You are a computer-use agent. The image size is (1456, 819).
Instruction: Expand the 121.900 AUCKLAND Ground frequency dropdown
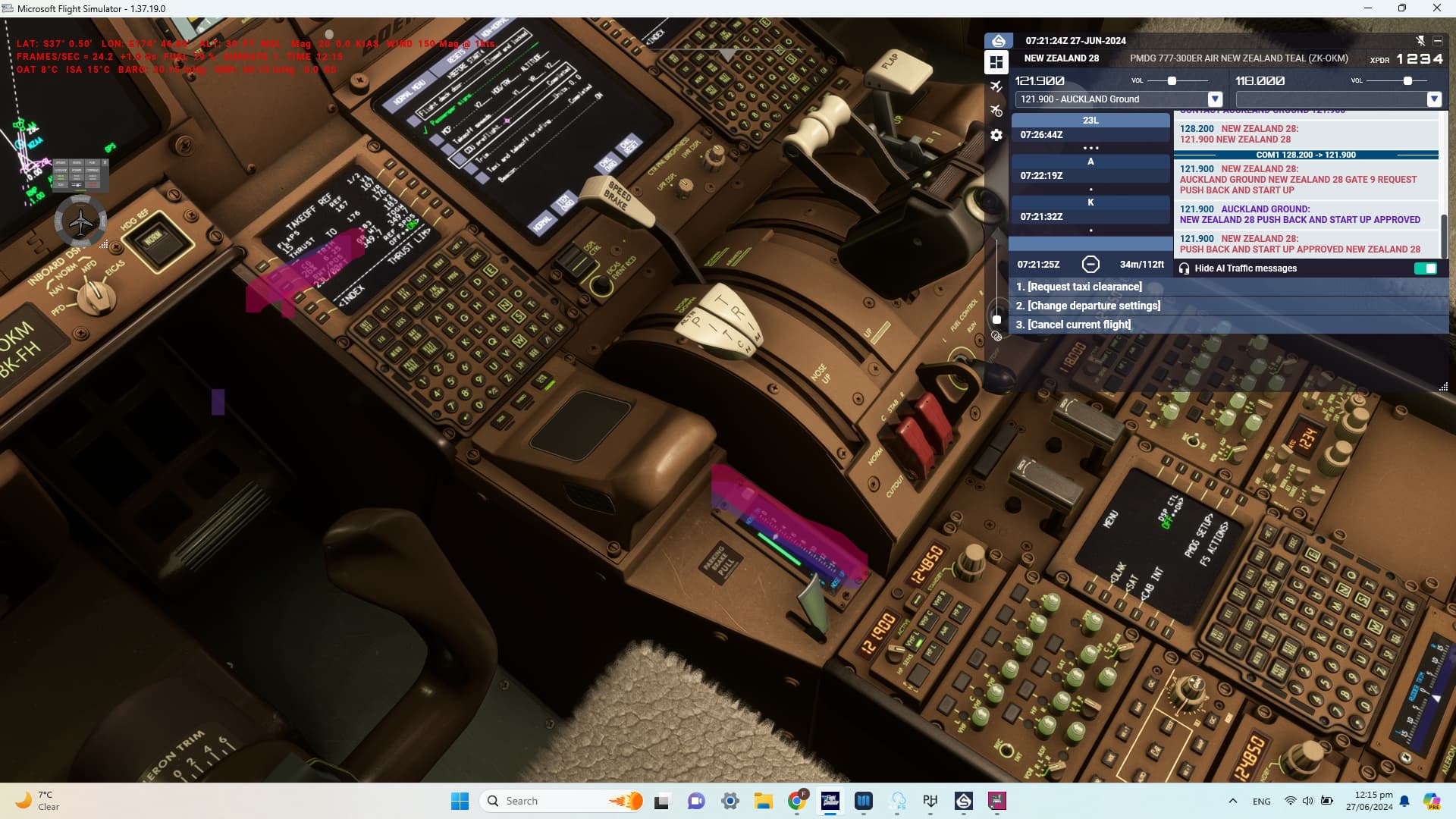pos(1215,99)
